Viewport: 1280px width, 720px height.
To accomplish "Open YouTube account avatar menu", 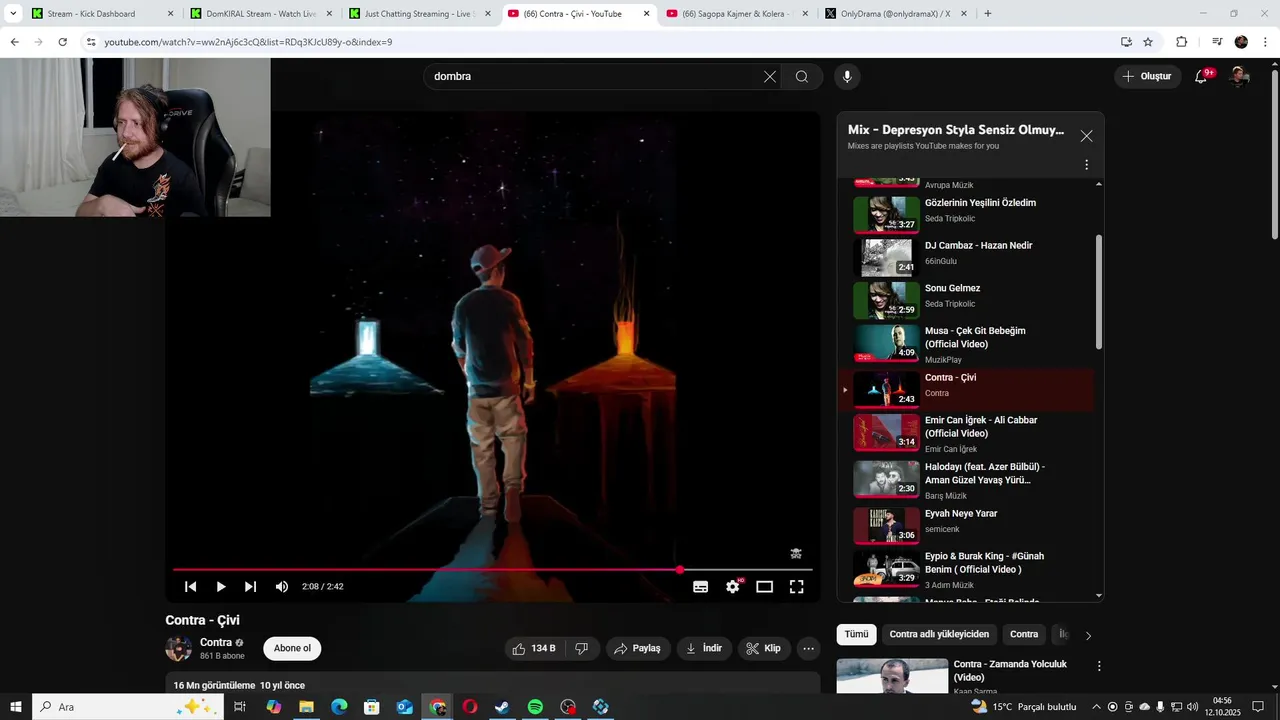I will coord(1239,77).
